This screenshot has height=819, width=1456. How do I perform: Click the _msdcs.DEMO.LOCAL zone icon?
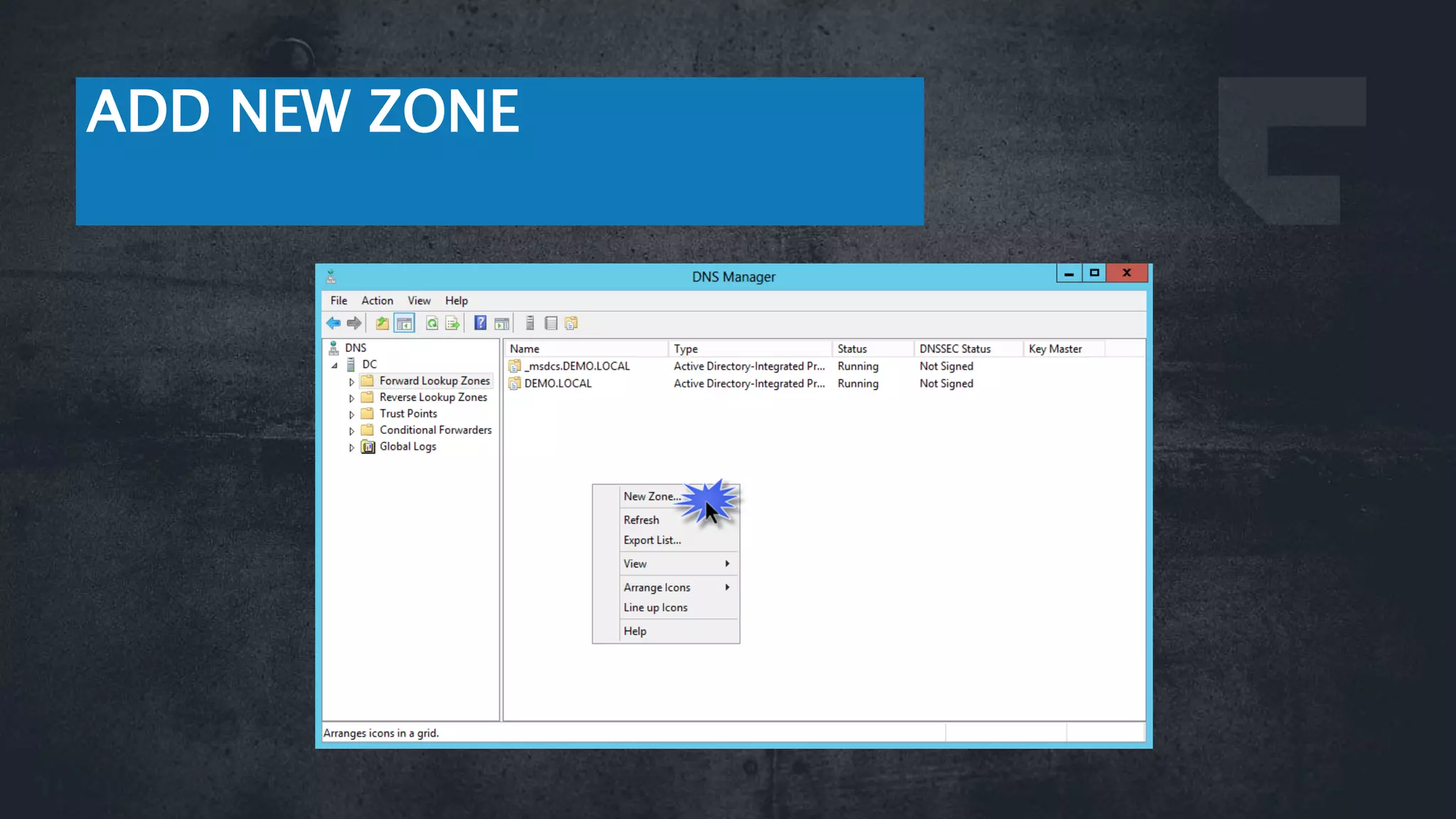pyautogui.click(x=515, y=366)
